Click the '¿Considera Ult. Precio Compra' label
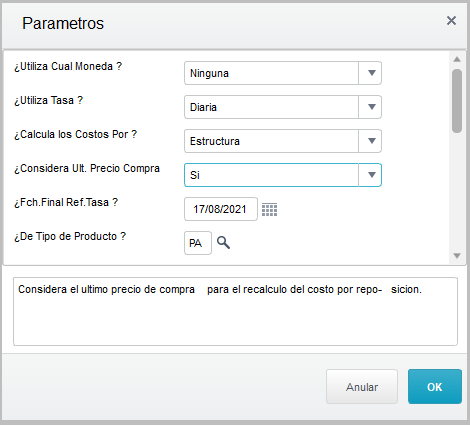 click(x=87, y=168)
